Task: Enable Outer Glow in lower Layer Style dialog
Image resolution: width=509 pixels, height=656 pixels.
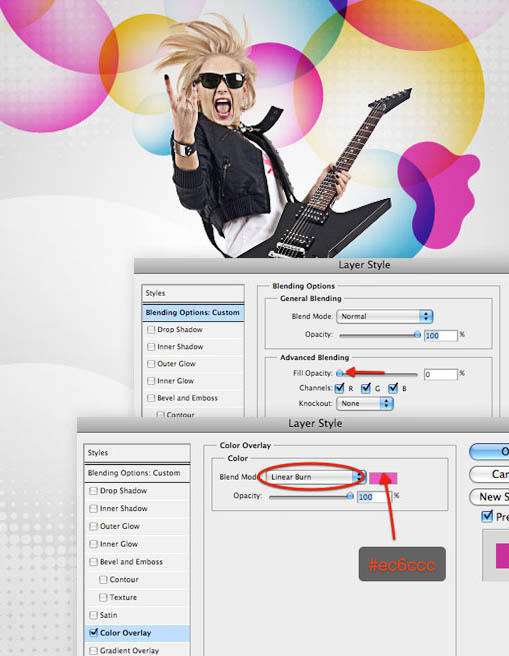Action: tap(93, 526)
